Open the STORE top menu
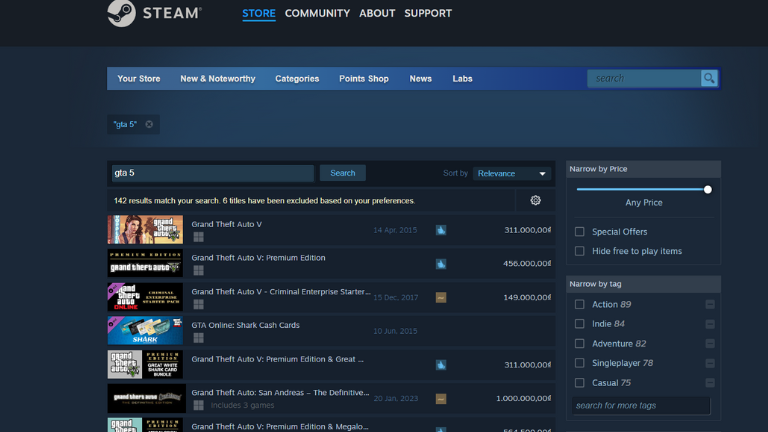Screen dimensions: 768x432 259,13
